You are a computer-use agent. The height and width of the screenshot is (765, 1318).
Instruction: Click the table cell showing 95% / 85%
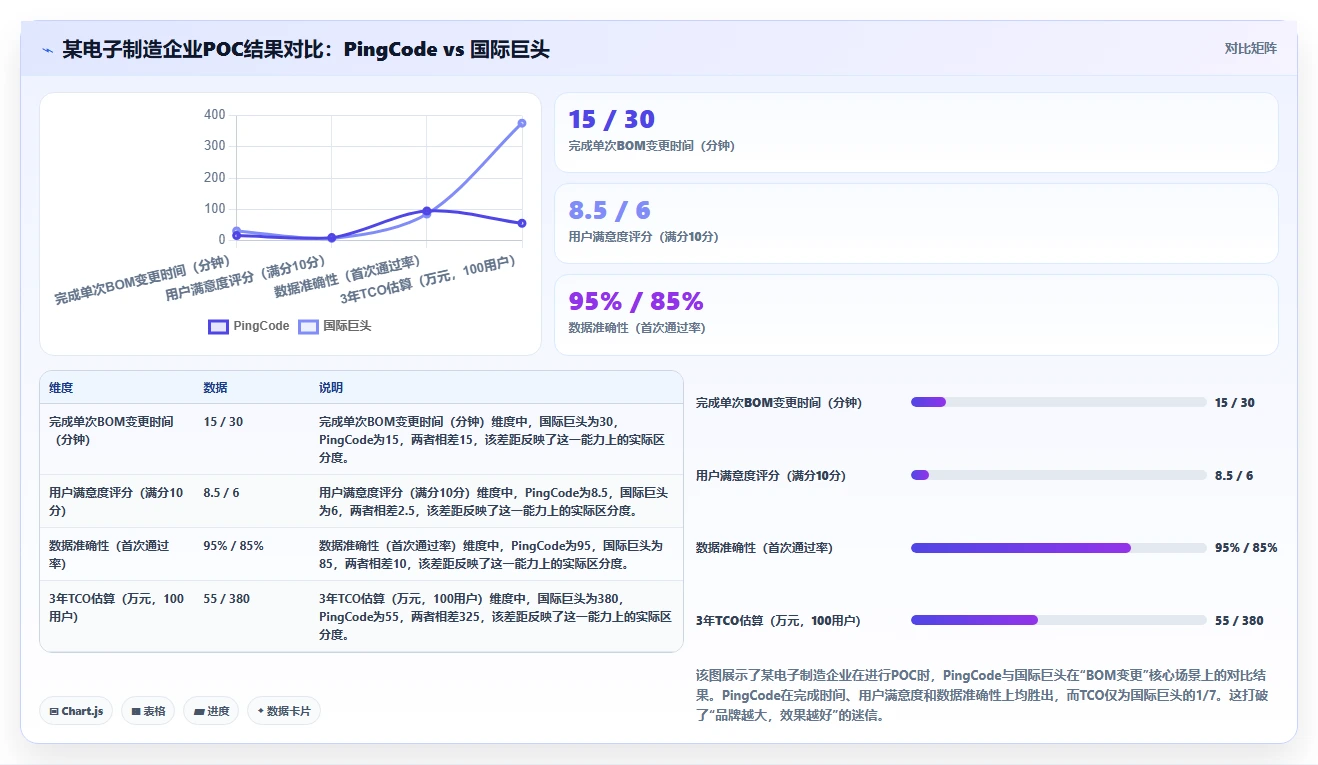pyautogui.click(x=233, y=546)
